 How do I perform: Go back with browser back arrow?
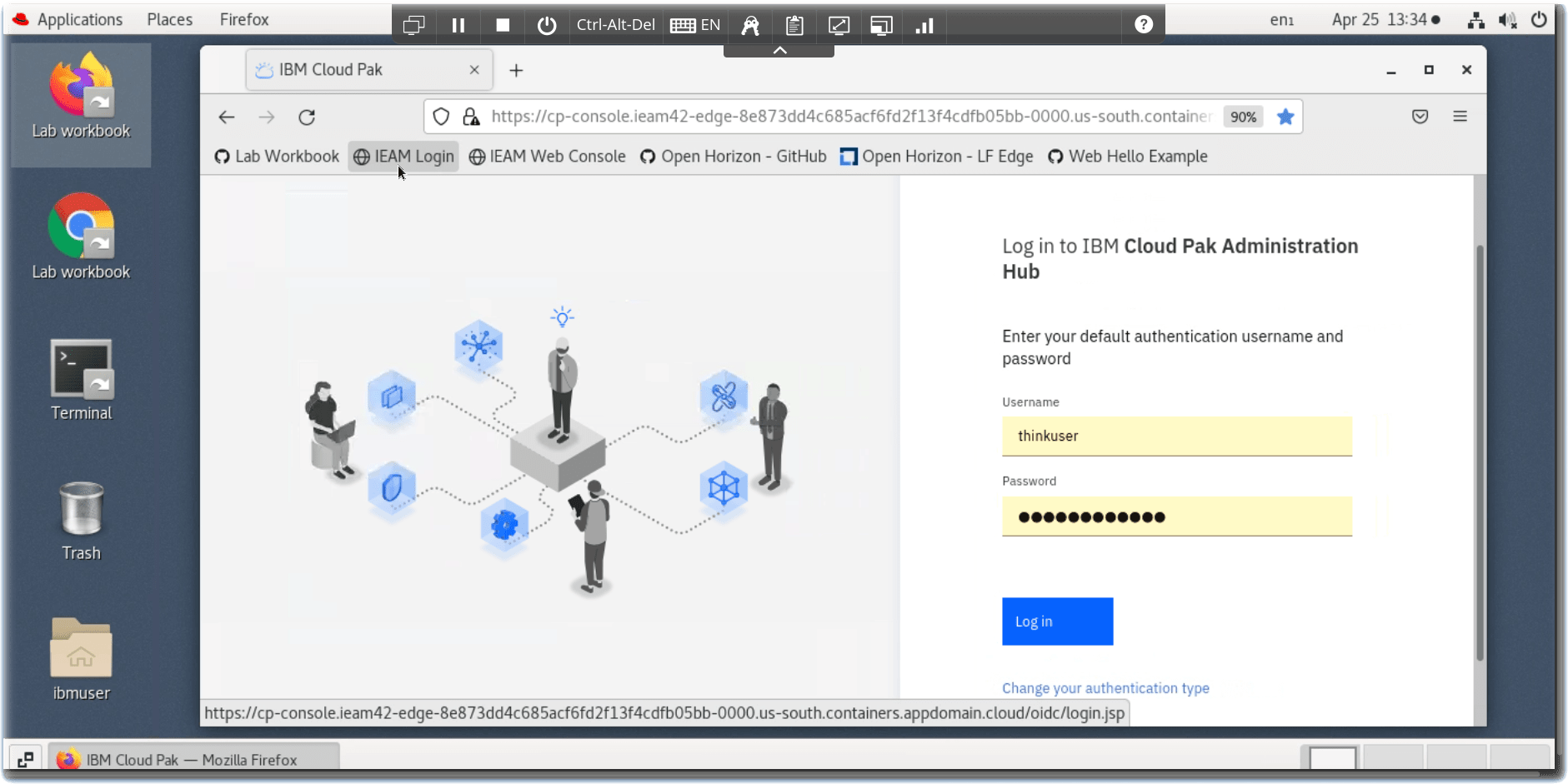click(227, 117)
